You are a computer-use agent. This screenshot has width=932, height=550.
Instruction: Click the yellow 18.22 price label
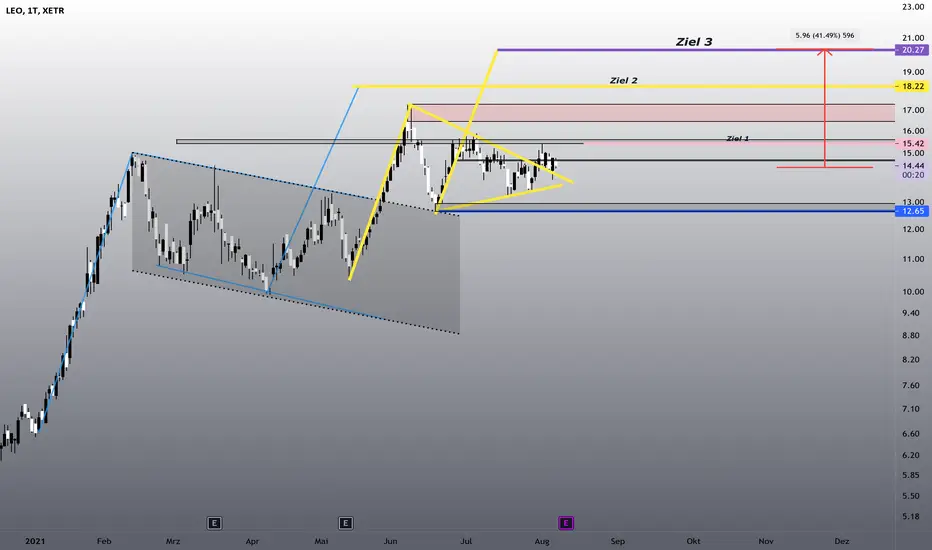[x=912, y=86]
